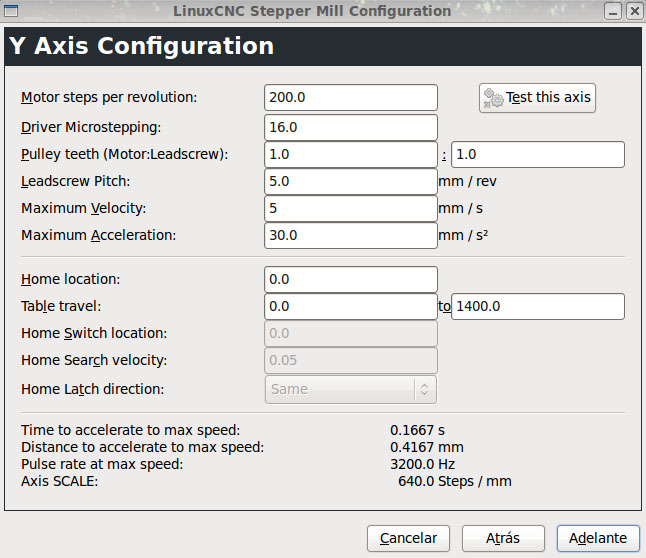Viewport: 646px width, 558px height.
Task: Edit the Table travel maximum 1400.0 field
Action: click(x=538, y=307)
